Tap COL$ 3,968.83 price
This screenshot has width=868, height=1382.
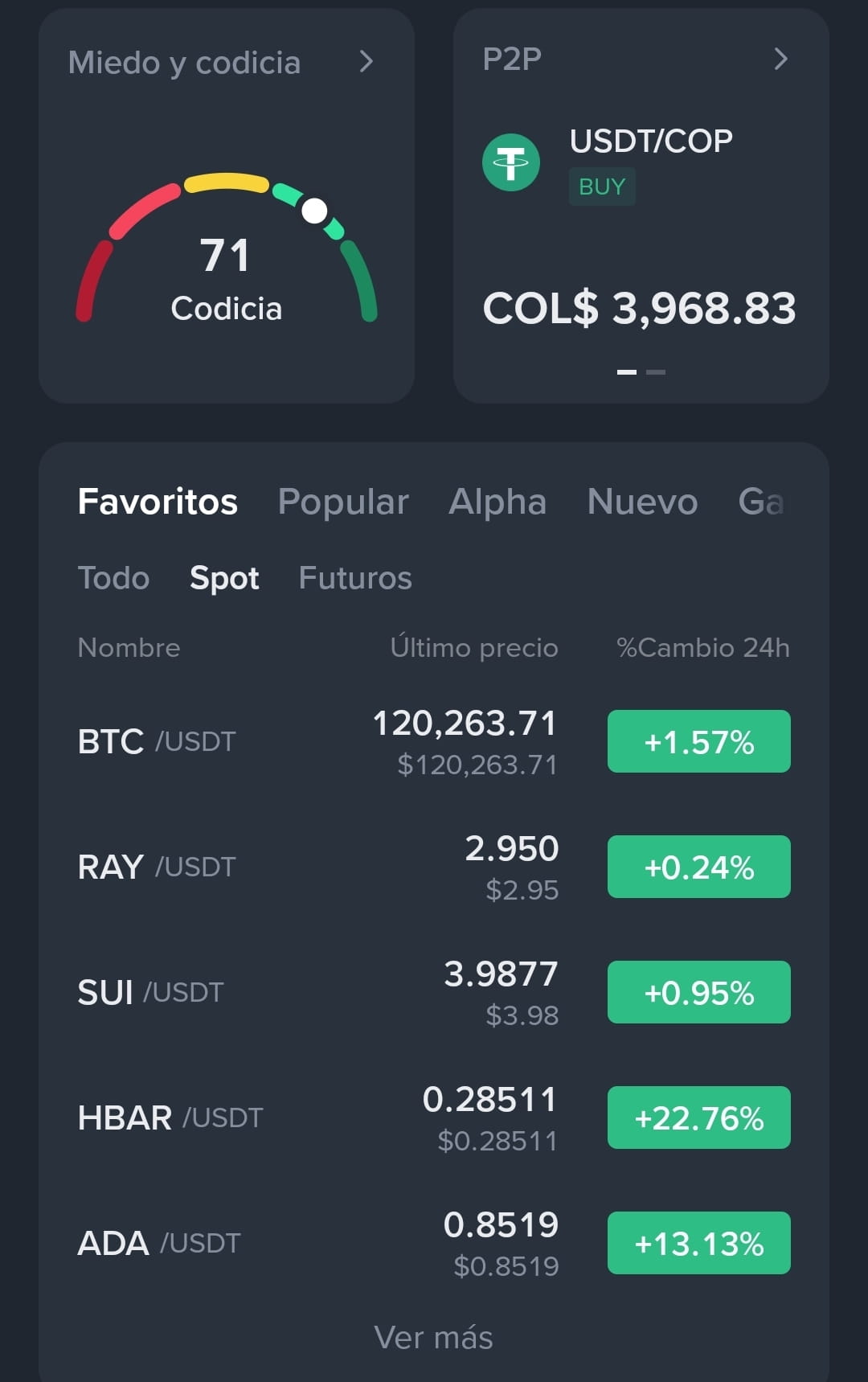639,308
